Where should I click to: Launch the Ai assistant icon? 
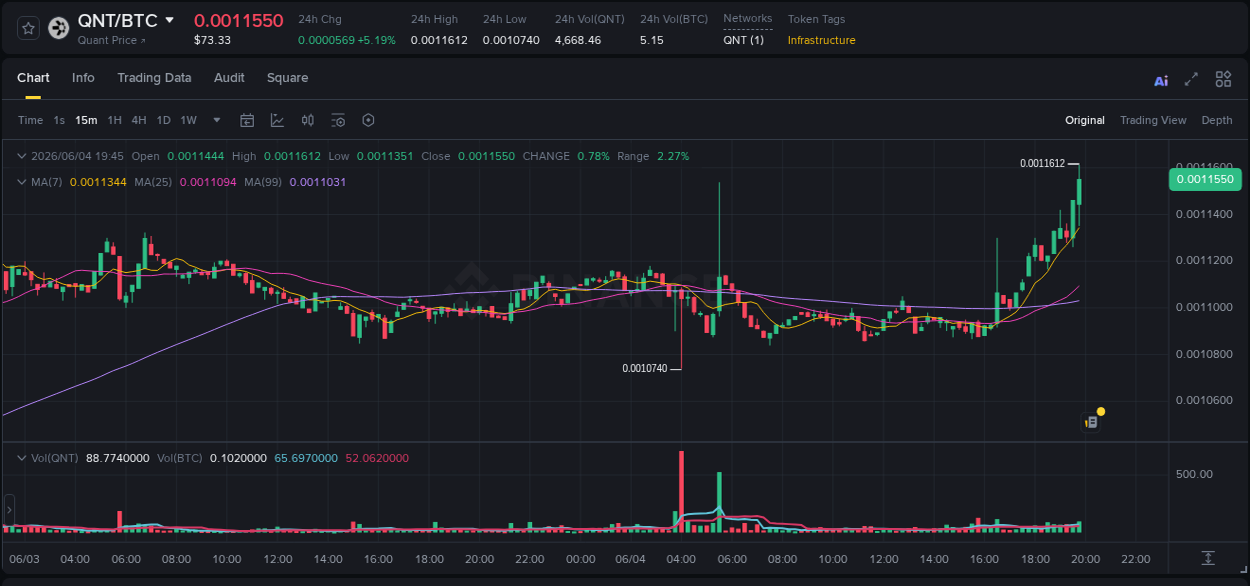(1161, 80)
